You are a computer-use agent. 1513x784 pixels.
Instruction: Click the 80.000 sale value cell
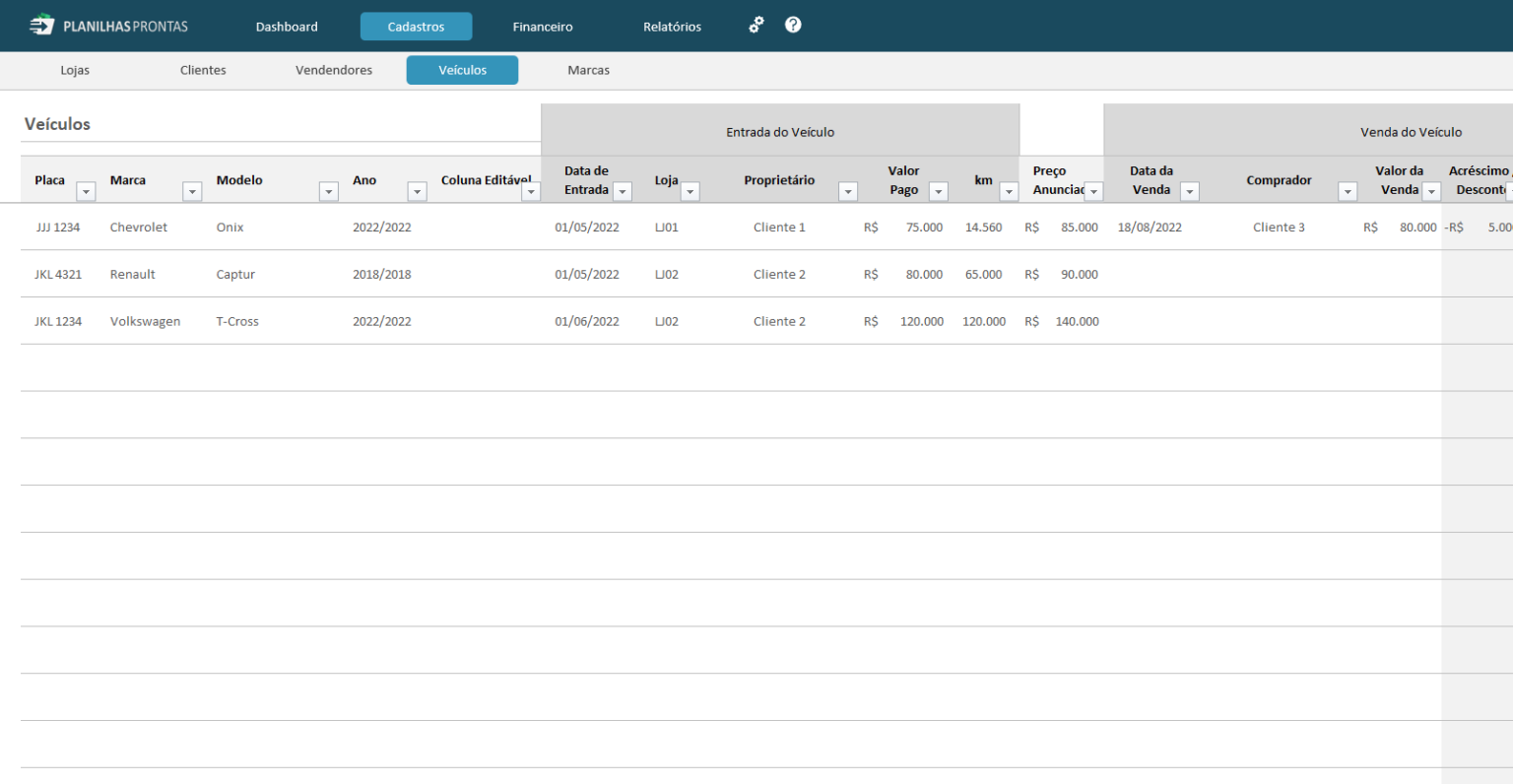point(1417,228)
